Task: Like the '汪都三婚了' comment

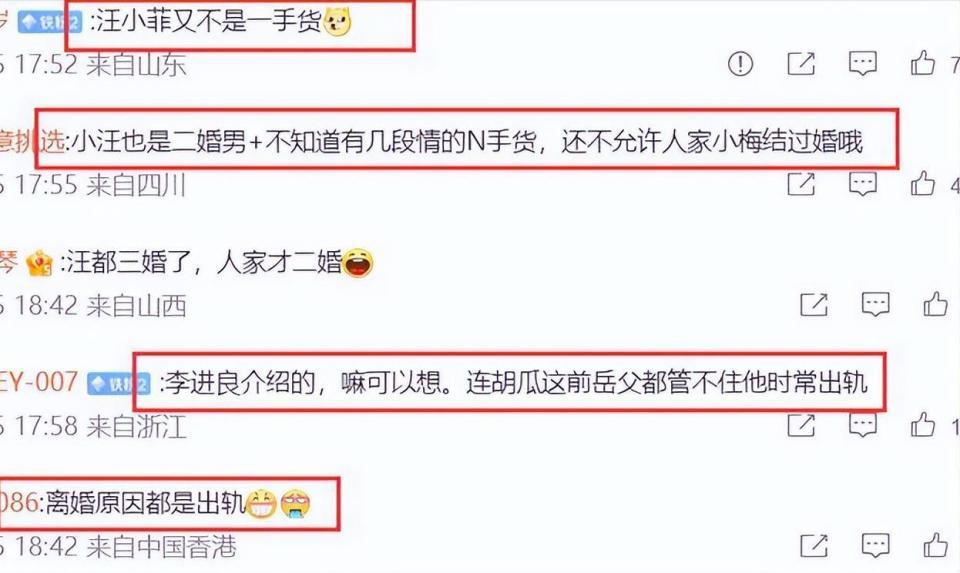Action: click(935, 304)
